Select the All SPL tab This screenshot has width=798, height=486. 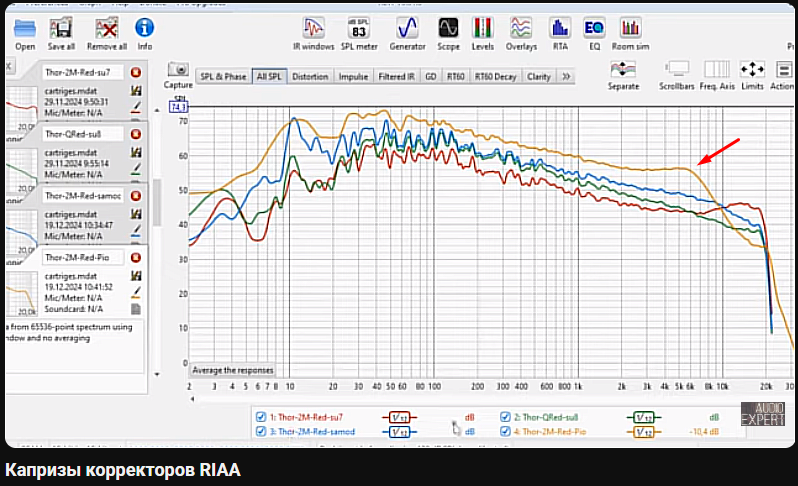[x=269, y=76]
